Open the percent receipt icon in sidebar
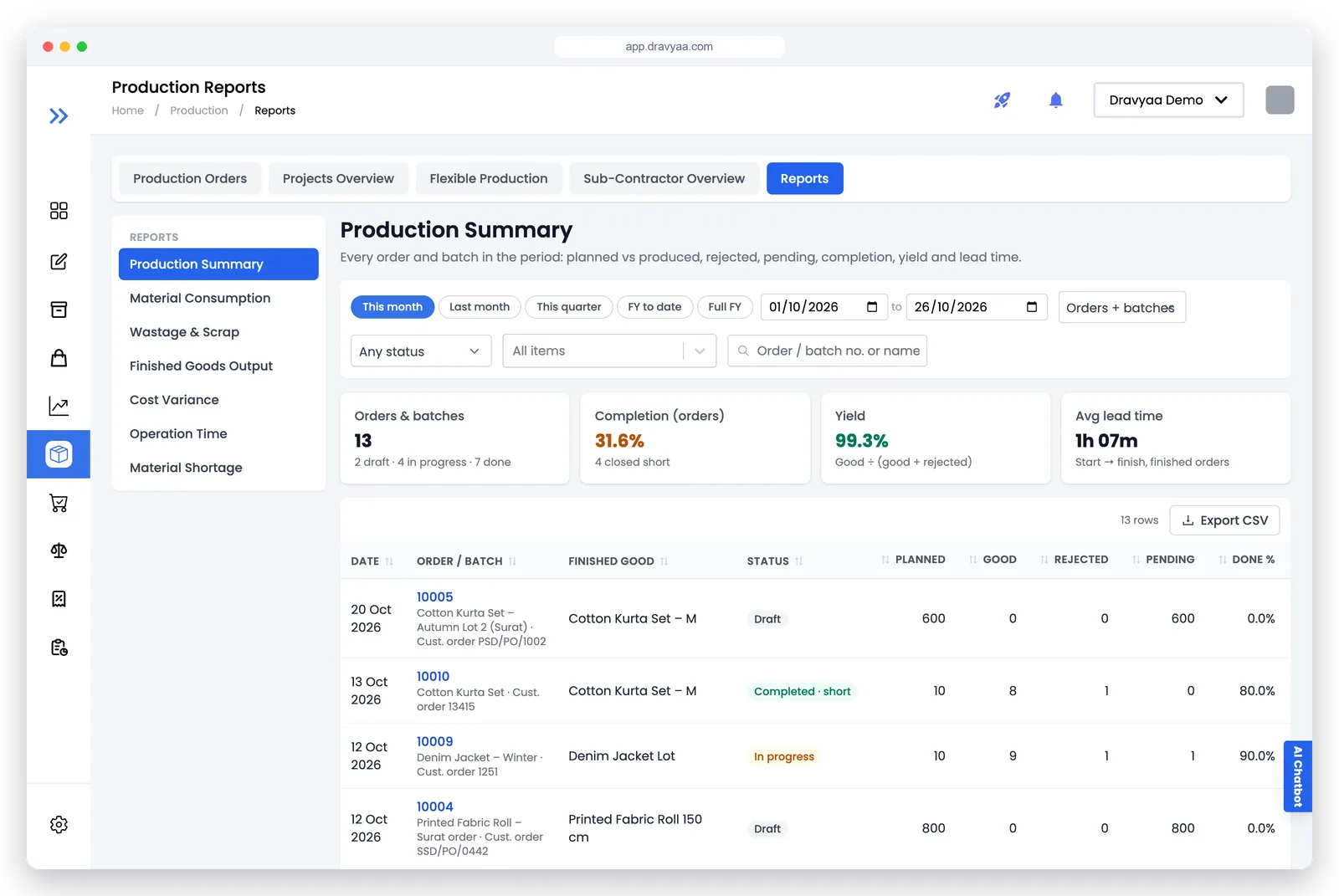Image resolution: width=1339 pixels, height=896 pixels. tap(59, 599)
